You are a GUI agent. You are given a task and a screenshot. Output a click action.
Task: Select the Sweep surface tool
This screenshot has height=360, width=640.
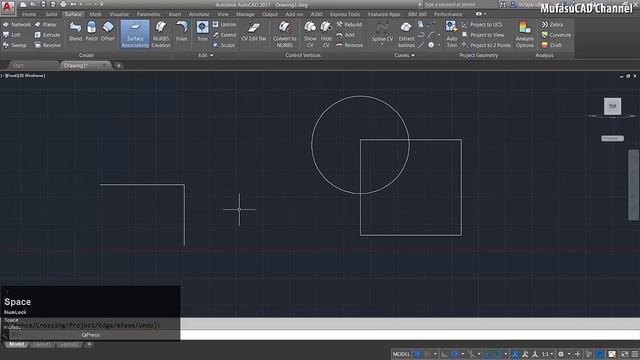[x=15, y=45]
